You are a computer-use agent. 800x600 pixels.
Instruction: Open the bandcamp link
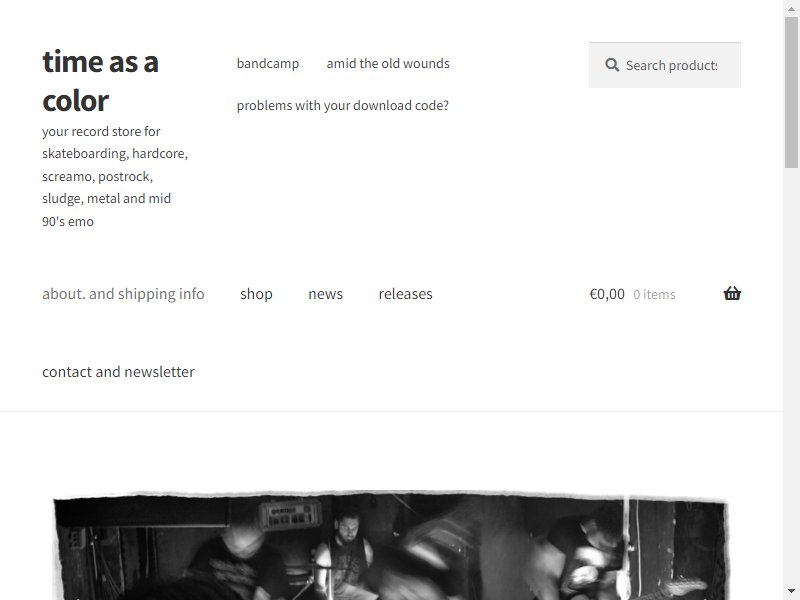[x=268, y=64]
